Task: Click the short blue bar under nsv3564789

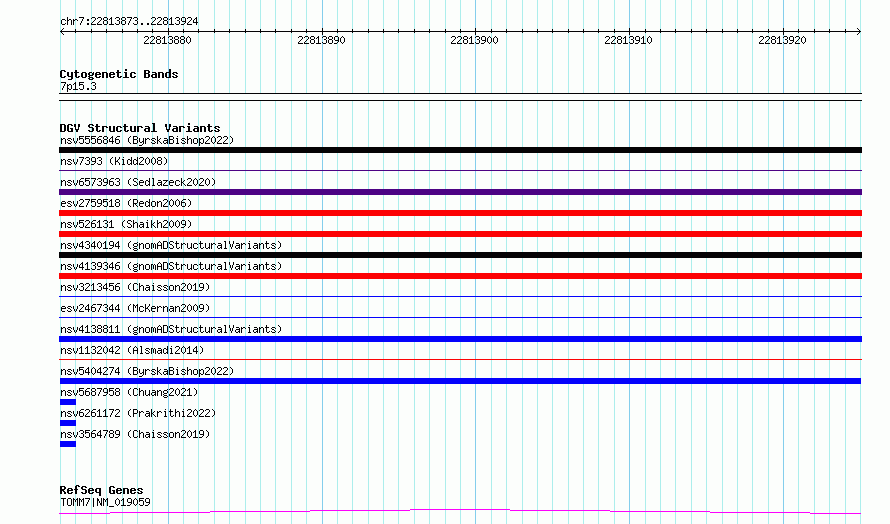Action: point(68,445)
